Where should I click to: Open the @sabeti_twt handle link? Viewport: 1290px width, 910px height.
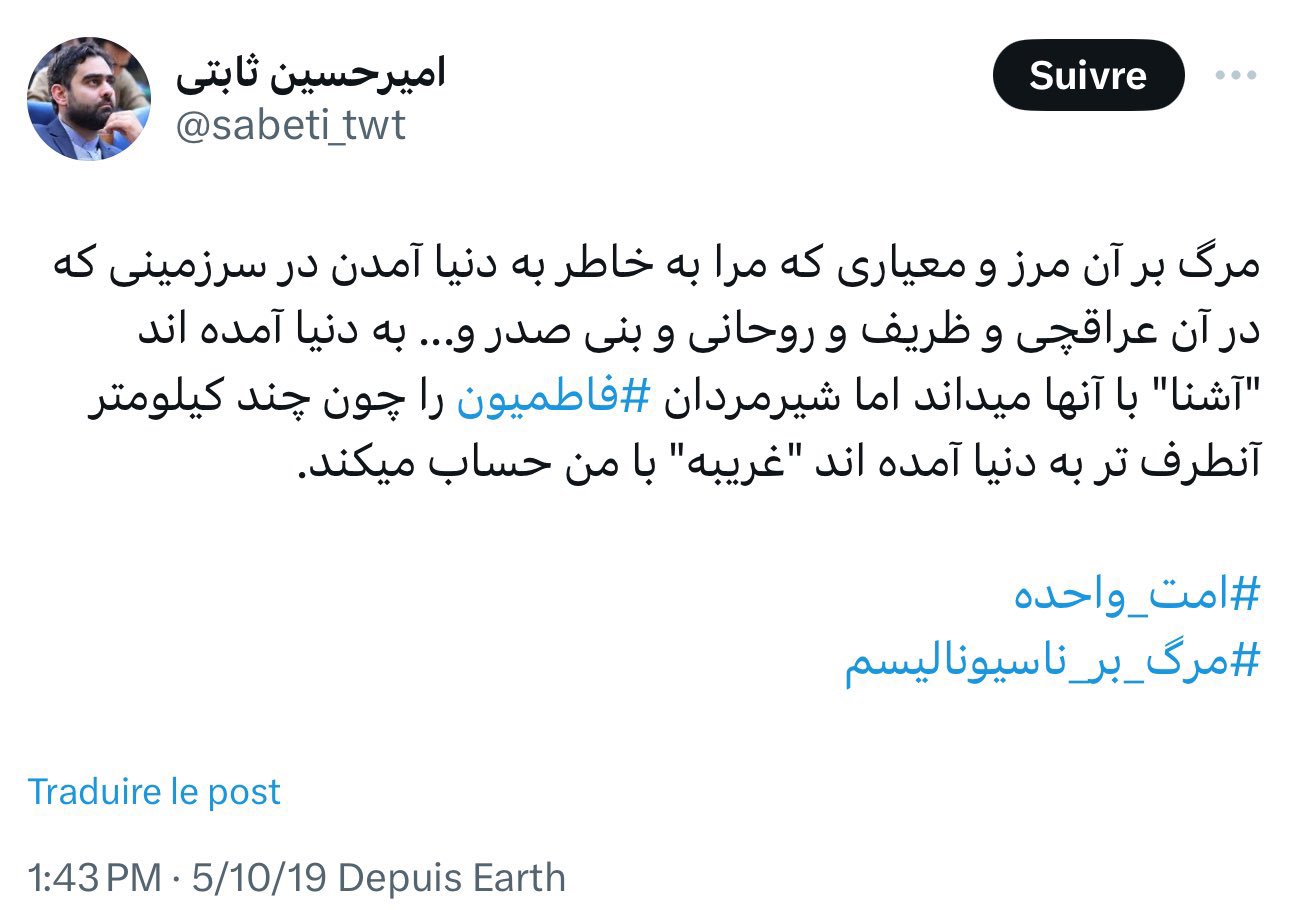tap(291, 127)
